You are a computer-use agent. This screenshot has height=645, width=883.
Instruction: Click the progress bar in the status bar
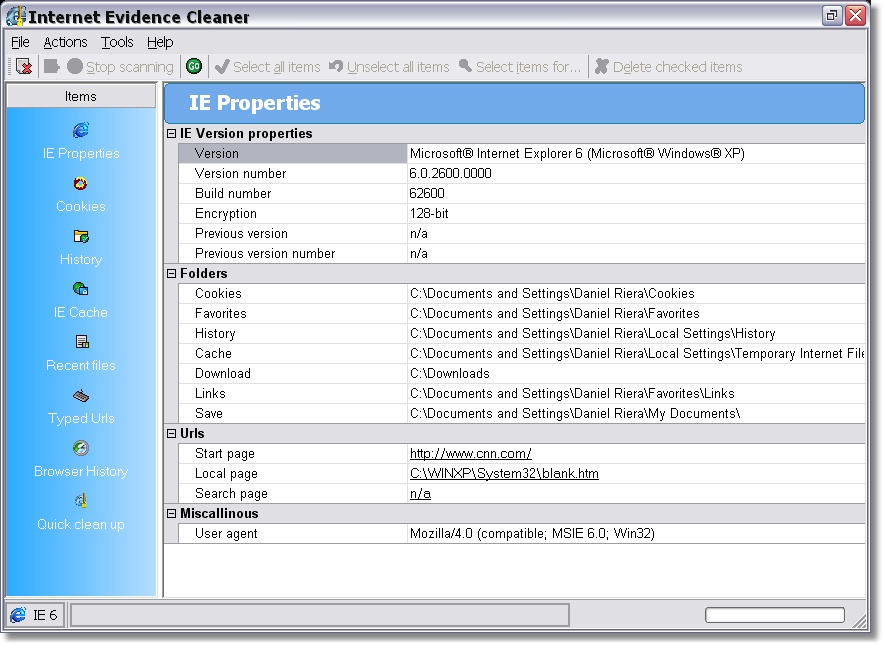pyautogui.click(x=775, y=615)
